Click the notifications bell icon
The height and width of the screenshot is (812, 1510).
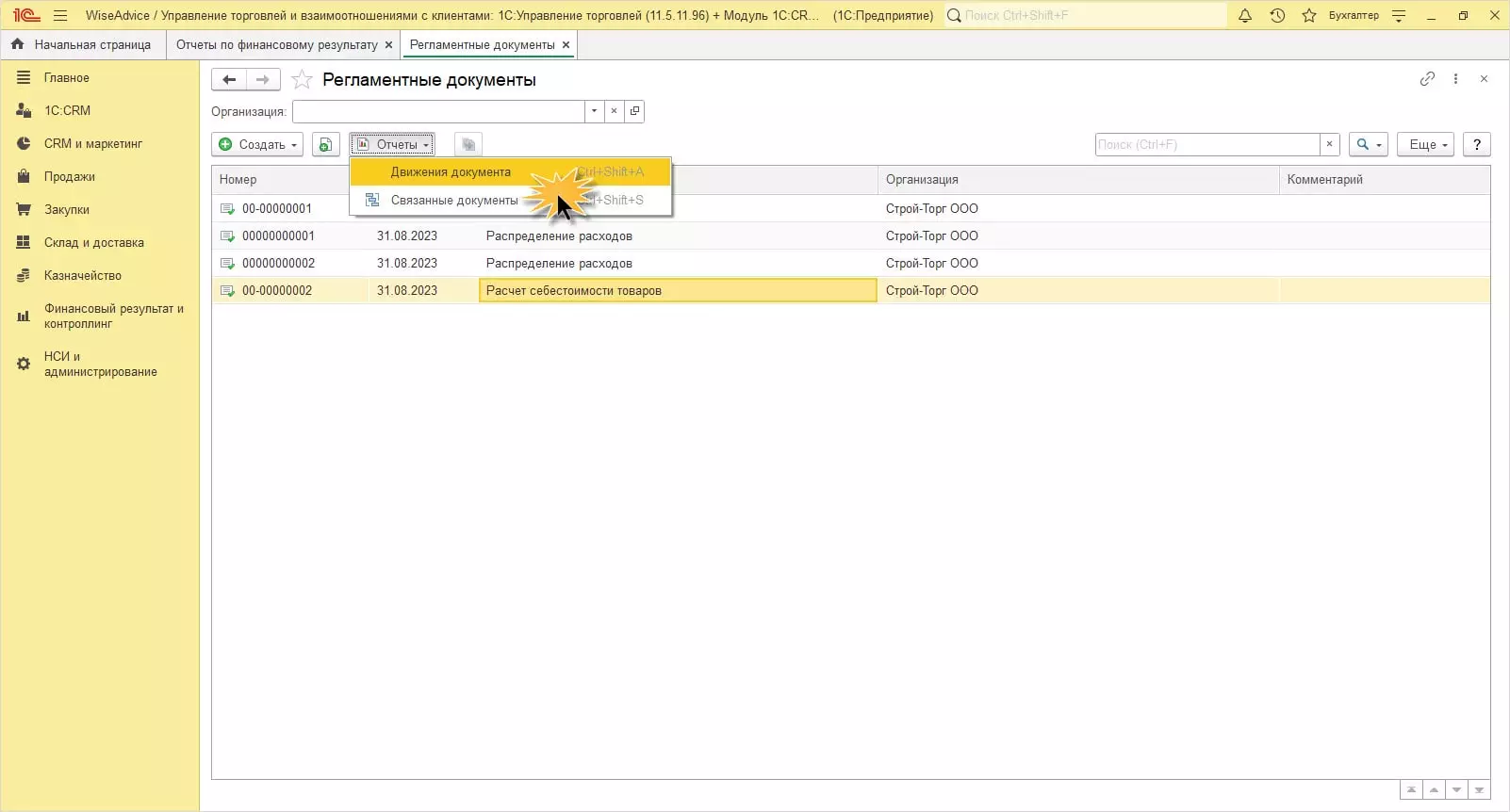[x=1245, y=15]
